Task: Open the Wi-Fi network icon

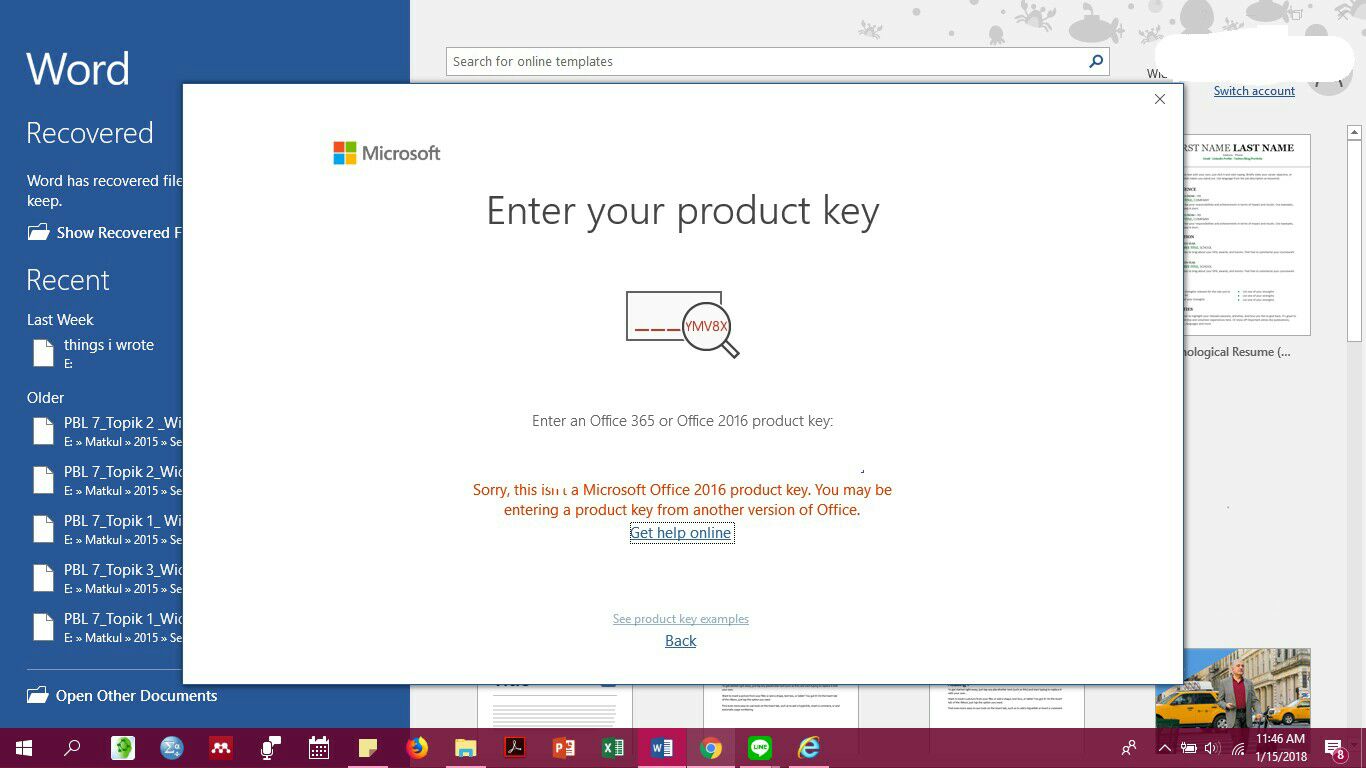Action: (x=1238, y=748)
